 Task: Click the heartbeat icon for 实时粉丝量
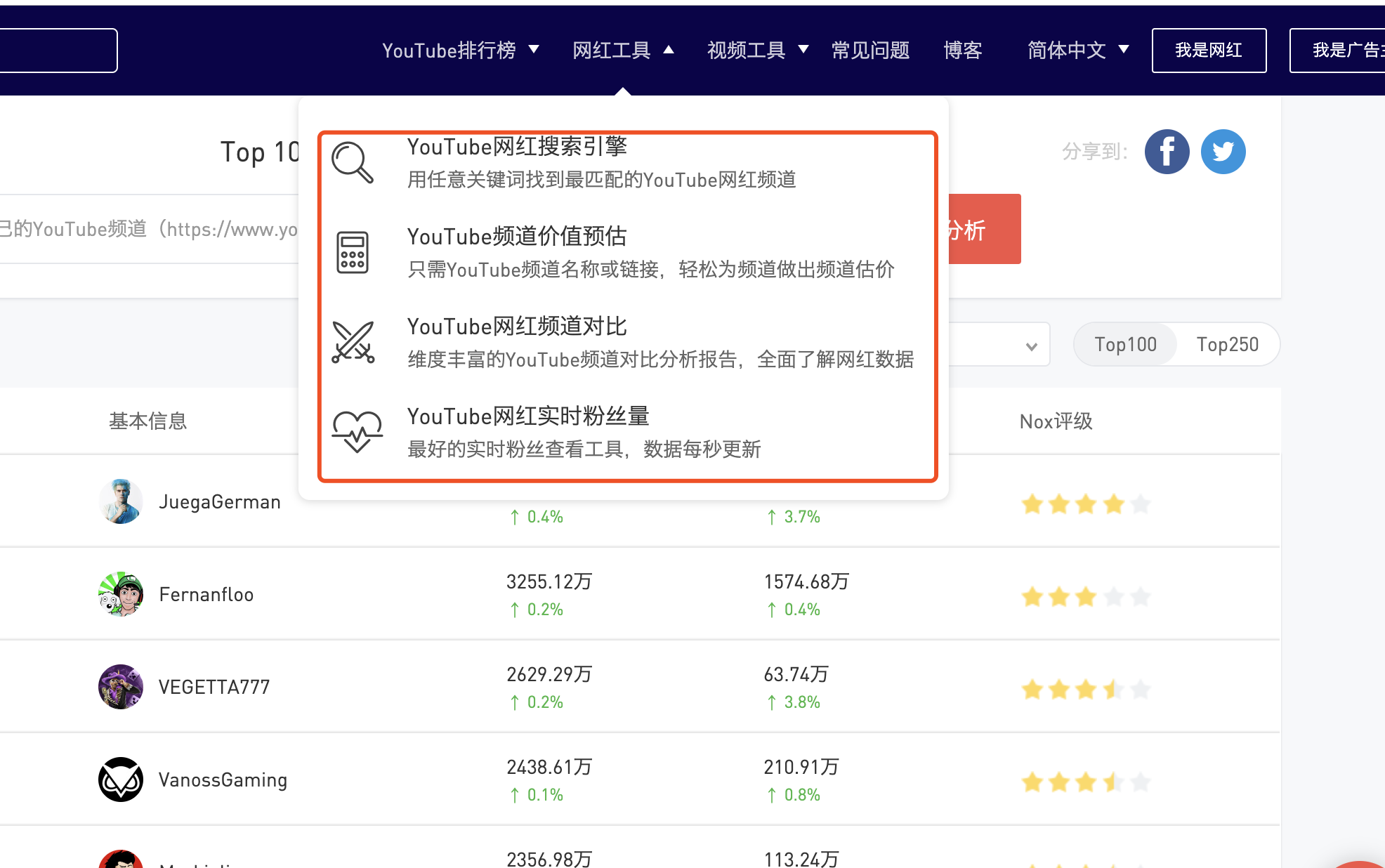click(x=357, y=432)
